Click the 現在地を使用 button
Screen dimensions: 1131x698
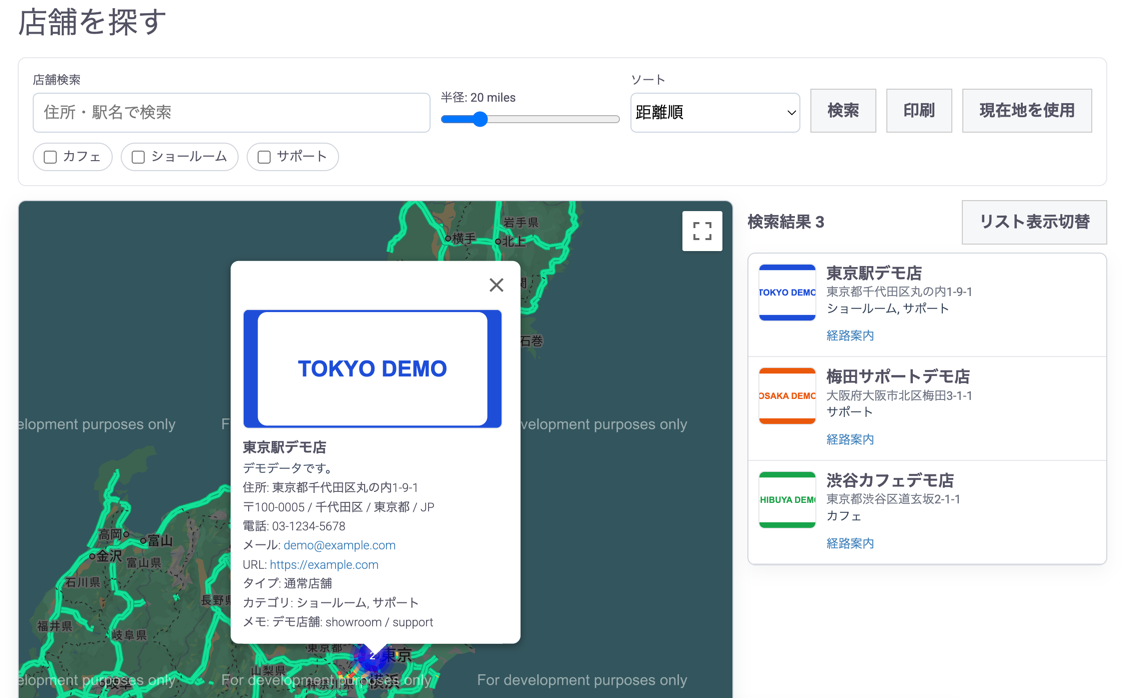pyautogui.click(x=1026, y=110)
